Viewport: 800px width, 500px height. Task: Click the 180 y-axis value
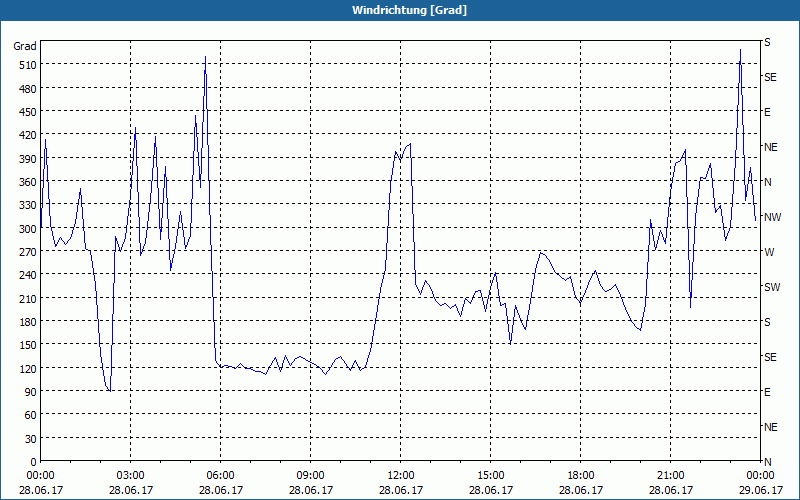point(28,321)
